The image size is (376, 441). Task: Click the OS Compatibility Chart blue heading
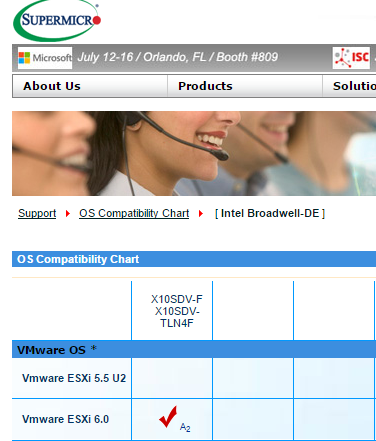click(x=78, y=259)
